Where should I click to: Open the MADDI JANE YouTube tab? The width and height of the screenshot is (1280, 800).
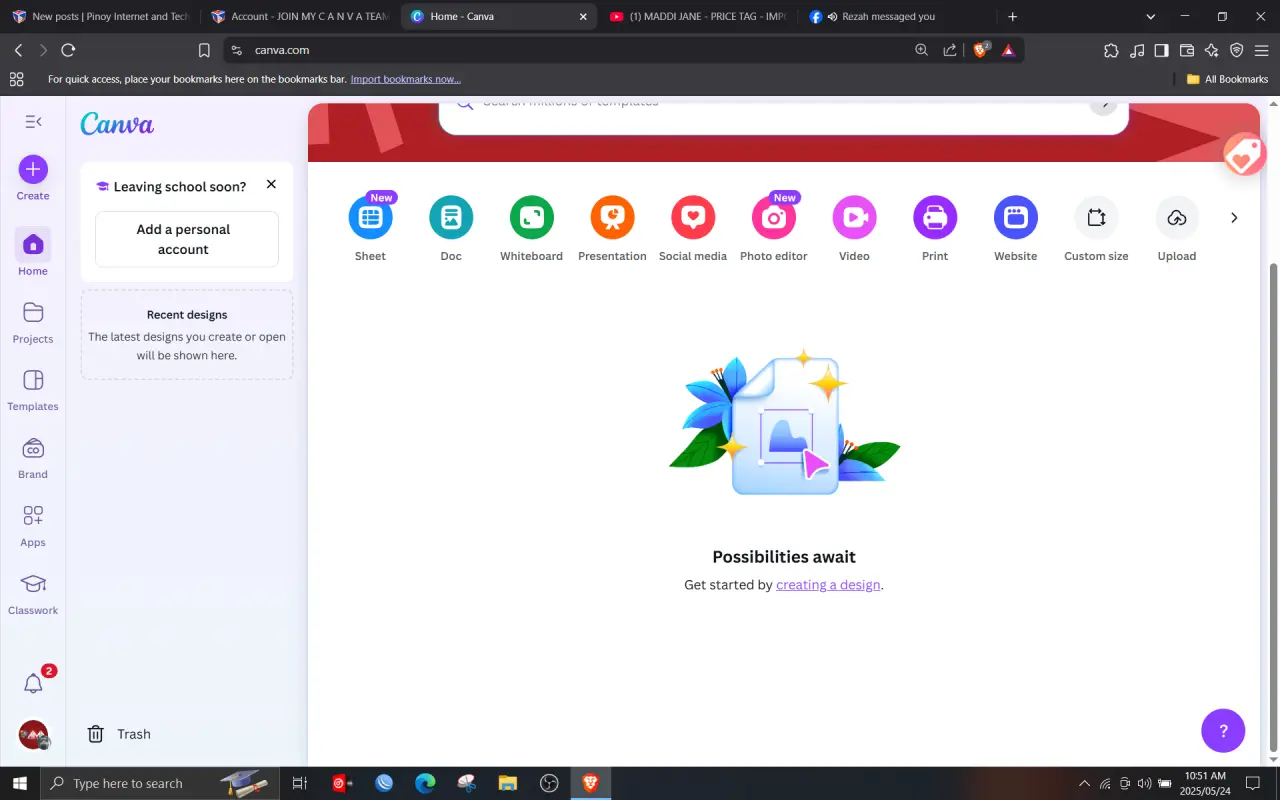(x=697, y=16)
